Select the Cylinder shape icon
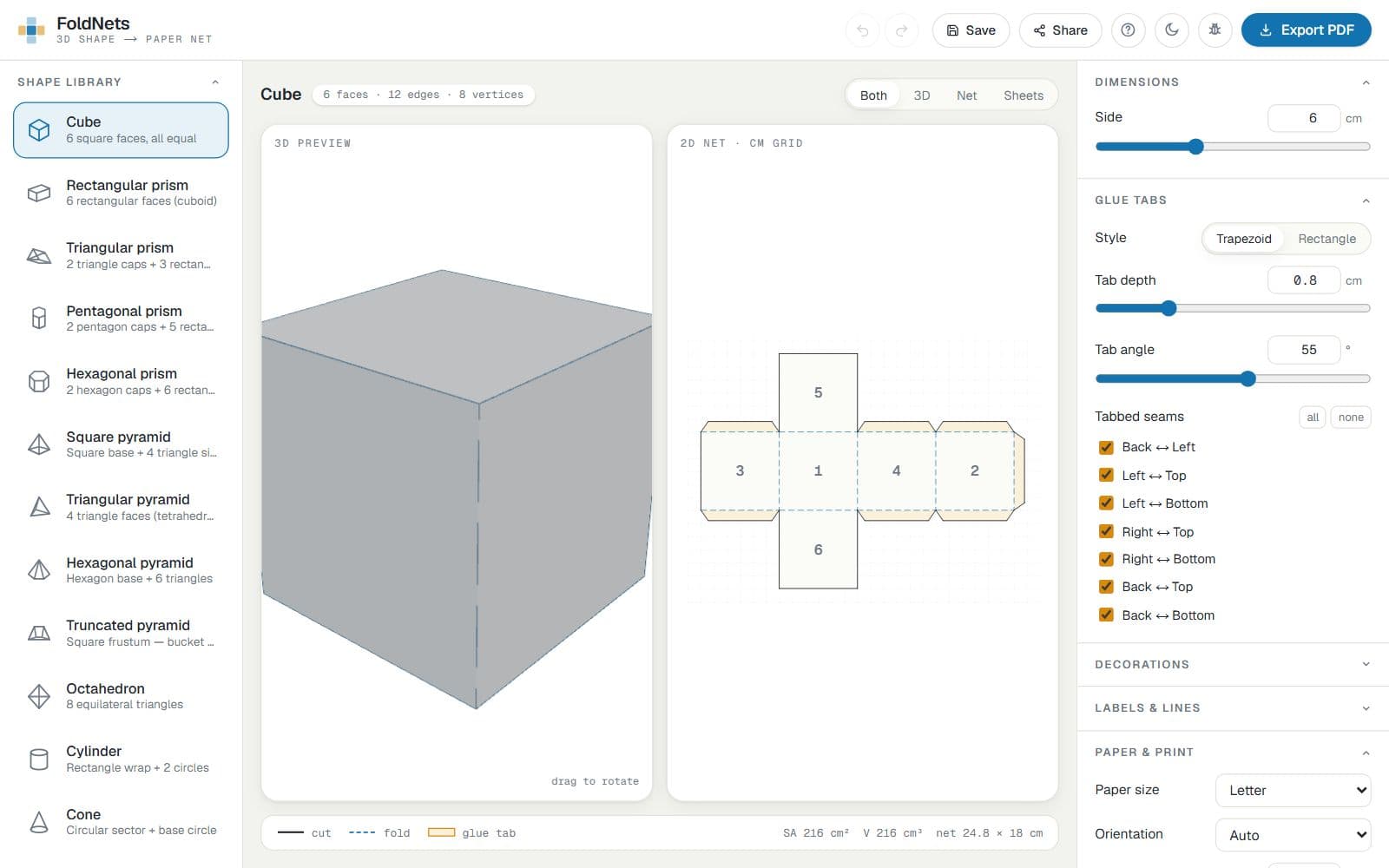The width and height of the screenshot is (1389, 868). point(39,759)
